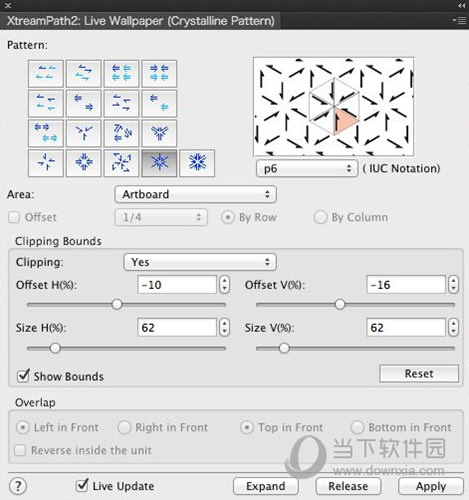Open the p6 IUC notation dropdown
Viewport: 469px width, 500px height.
[307, 168]
